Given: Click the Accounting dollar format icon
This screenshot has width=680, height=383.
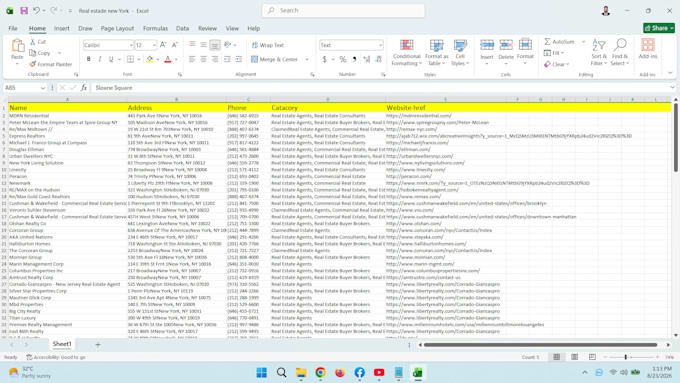Looking at the screenshot, I should pyautogui.click(x=324, y=59).
